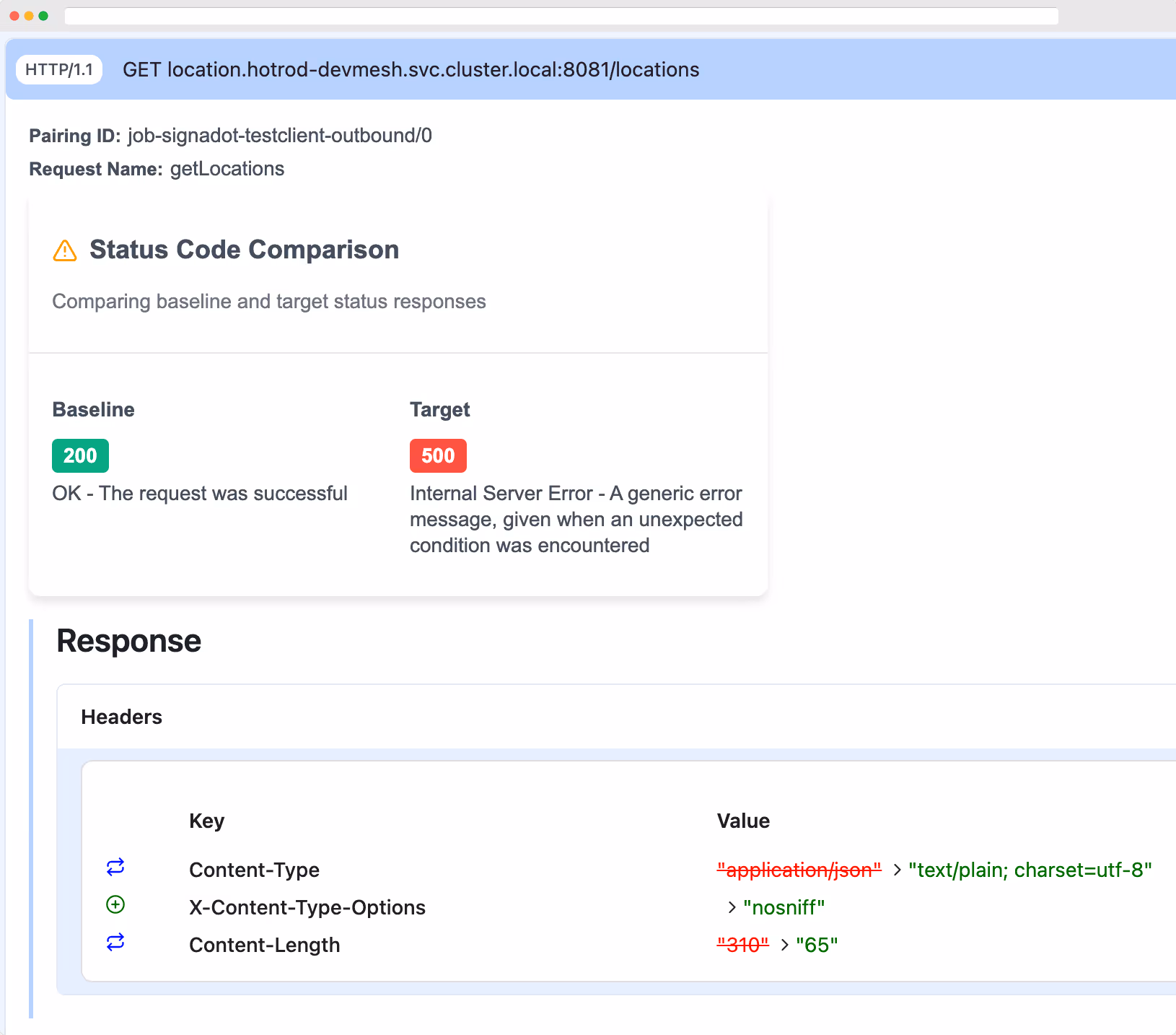Click the Response section heading

tap(129, 641)
